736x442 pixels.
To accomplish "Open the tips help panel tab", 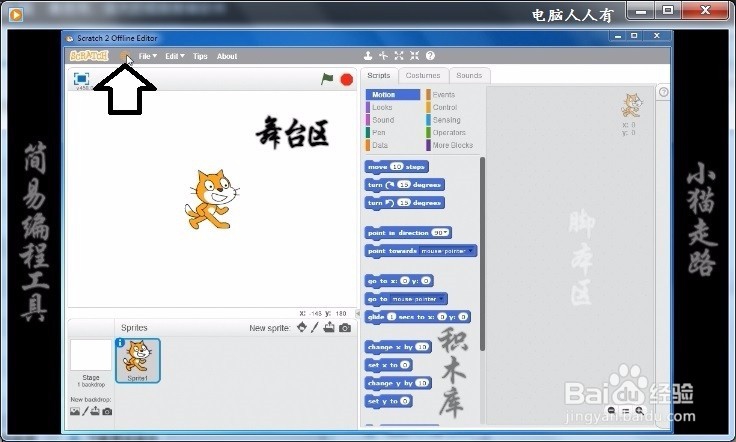I will click(x=663, y=92).
